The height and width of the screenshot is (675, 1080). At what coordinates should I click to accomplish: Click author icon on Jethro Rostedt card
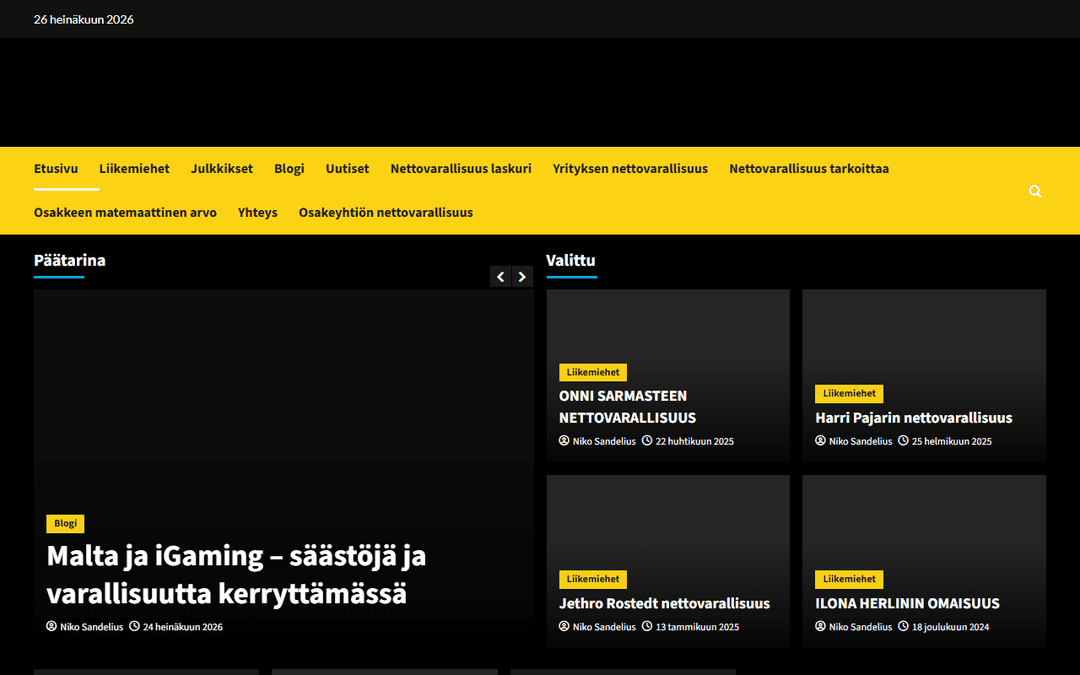tap(564, 626)
